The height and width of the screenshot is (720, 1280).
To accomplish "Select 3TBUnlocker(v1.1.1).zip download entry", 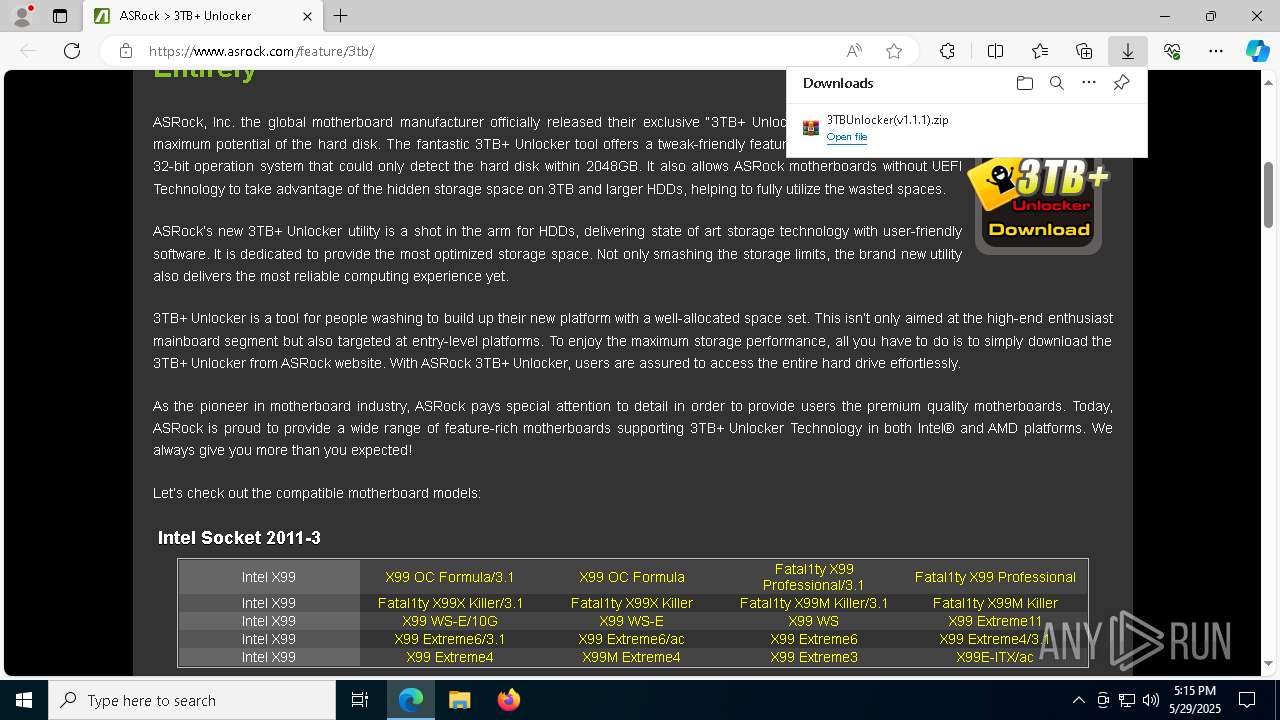I will (x=966, y=128).
